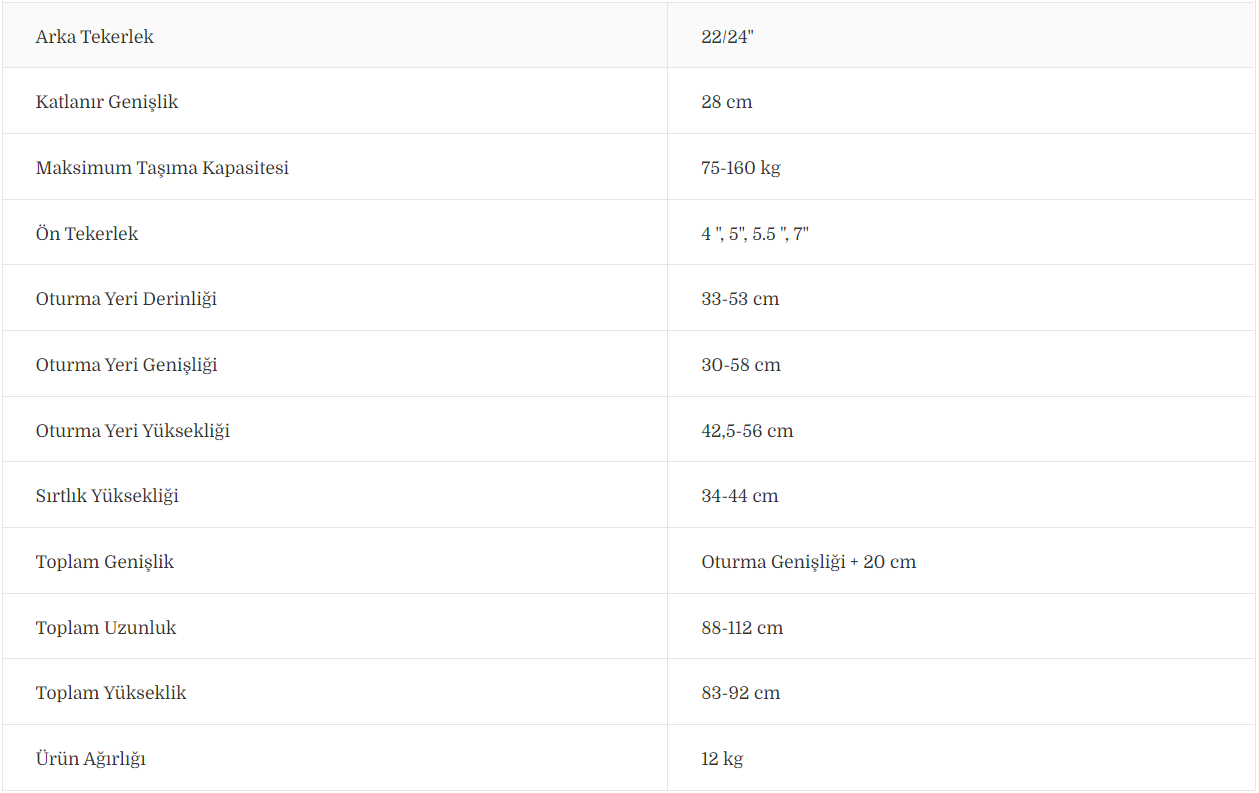The image size is (1259, 793).
Task: Click the Arka Tekerlek label
Action: point(95,37)
